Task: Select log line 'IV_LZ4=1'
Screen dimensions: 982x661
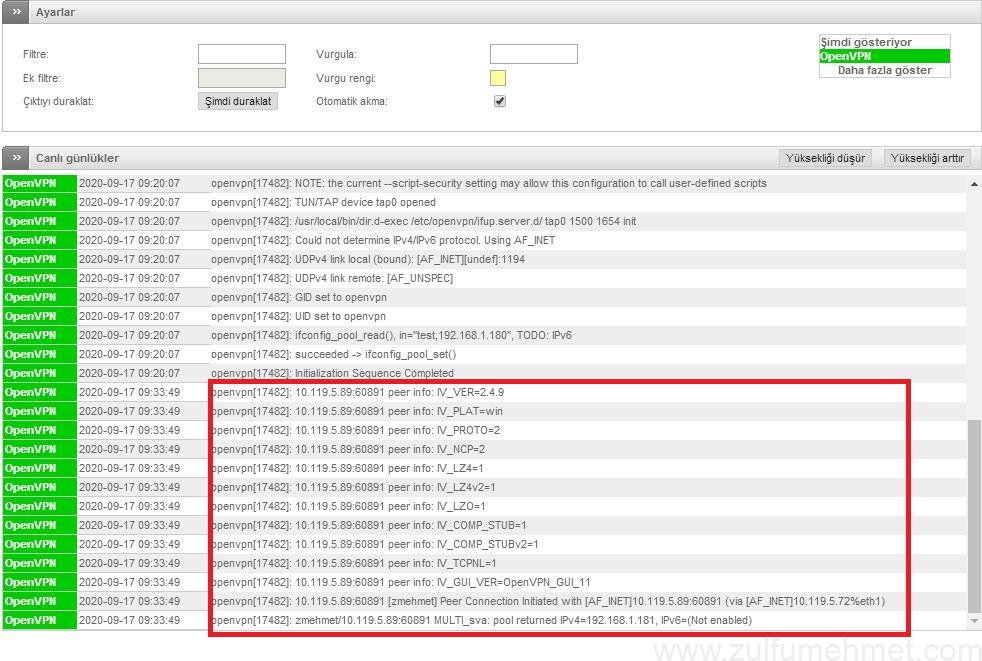Action: coord(483,469)
